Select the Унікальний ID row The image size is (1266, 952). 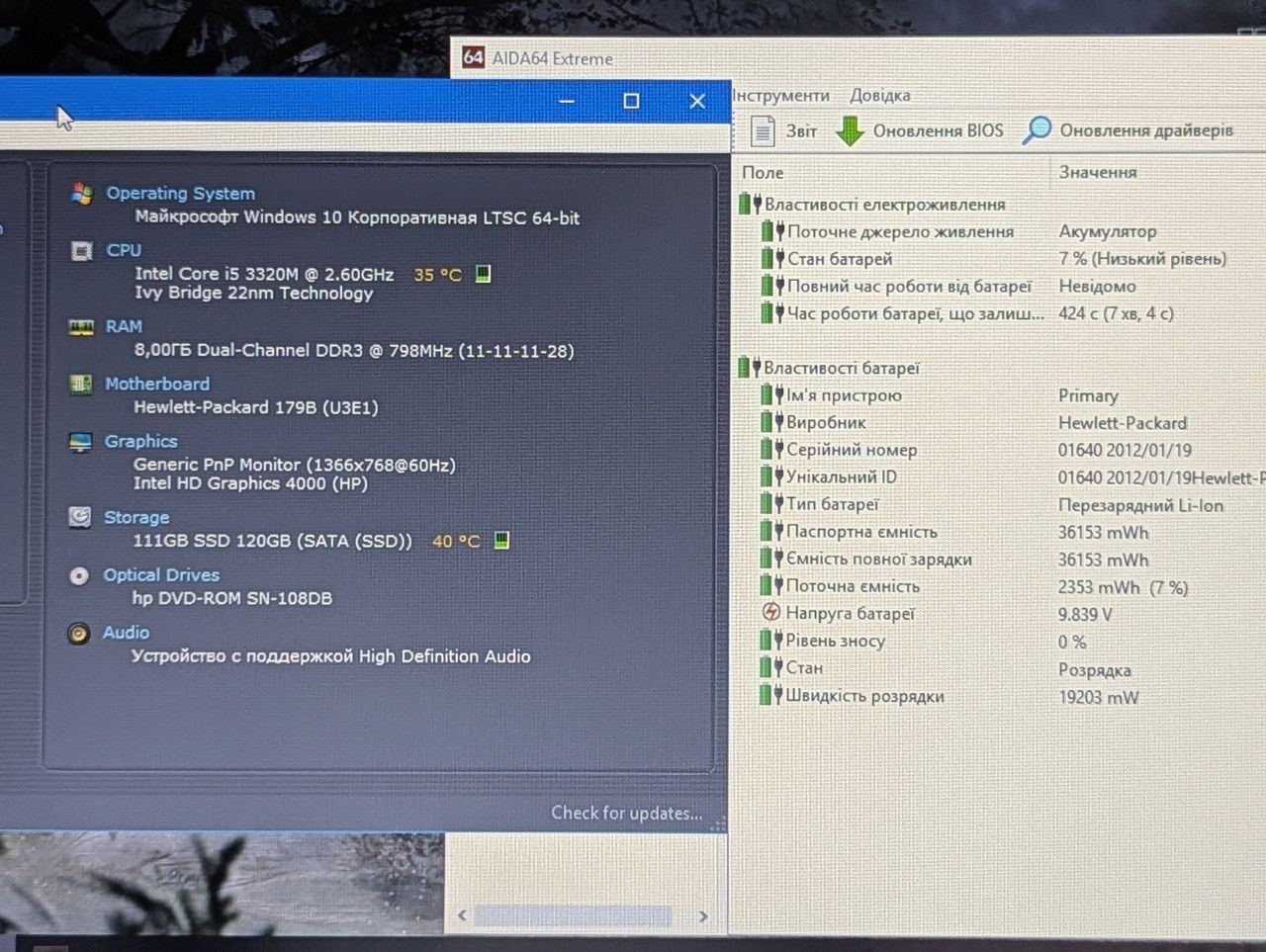[999, 477]
